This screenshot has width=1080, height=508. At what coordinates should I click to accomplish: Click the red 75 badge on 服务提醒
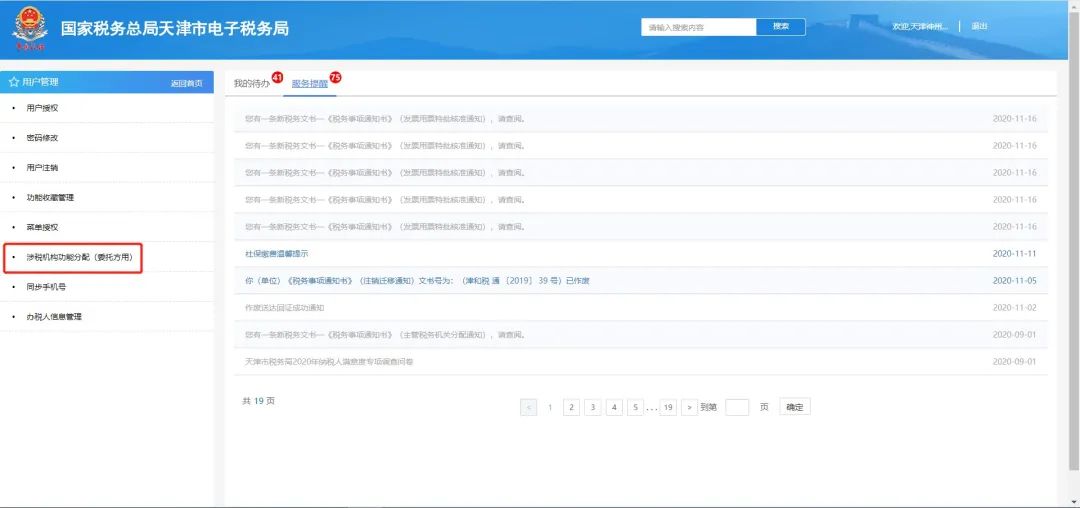coord(335,77)
